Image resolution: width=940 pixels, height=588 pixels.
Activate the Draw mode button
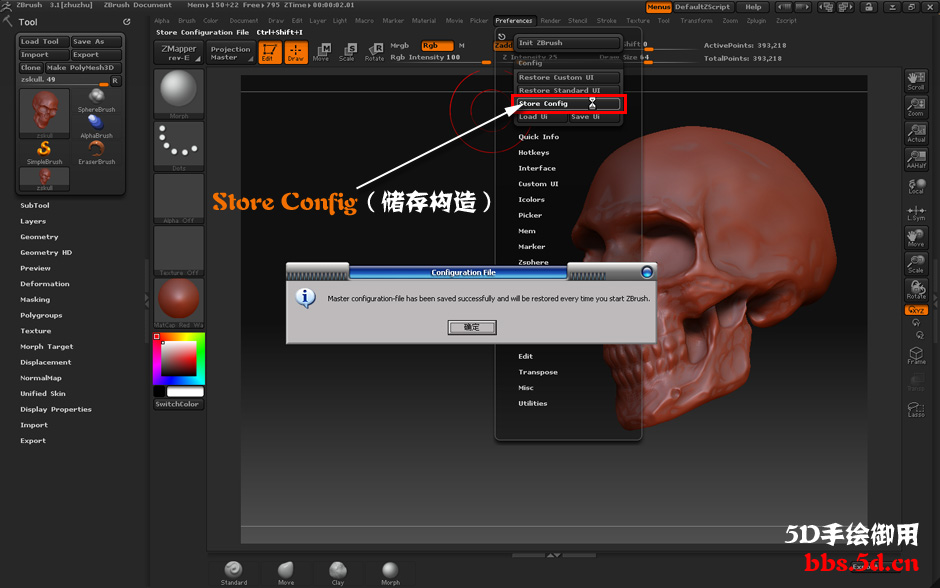click(296, 52)
